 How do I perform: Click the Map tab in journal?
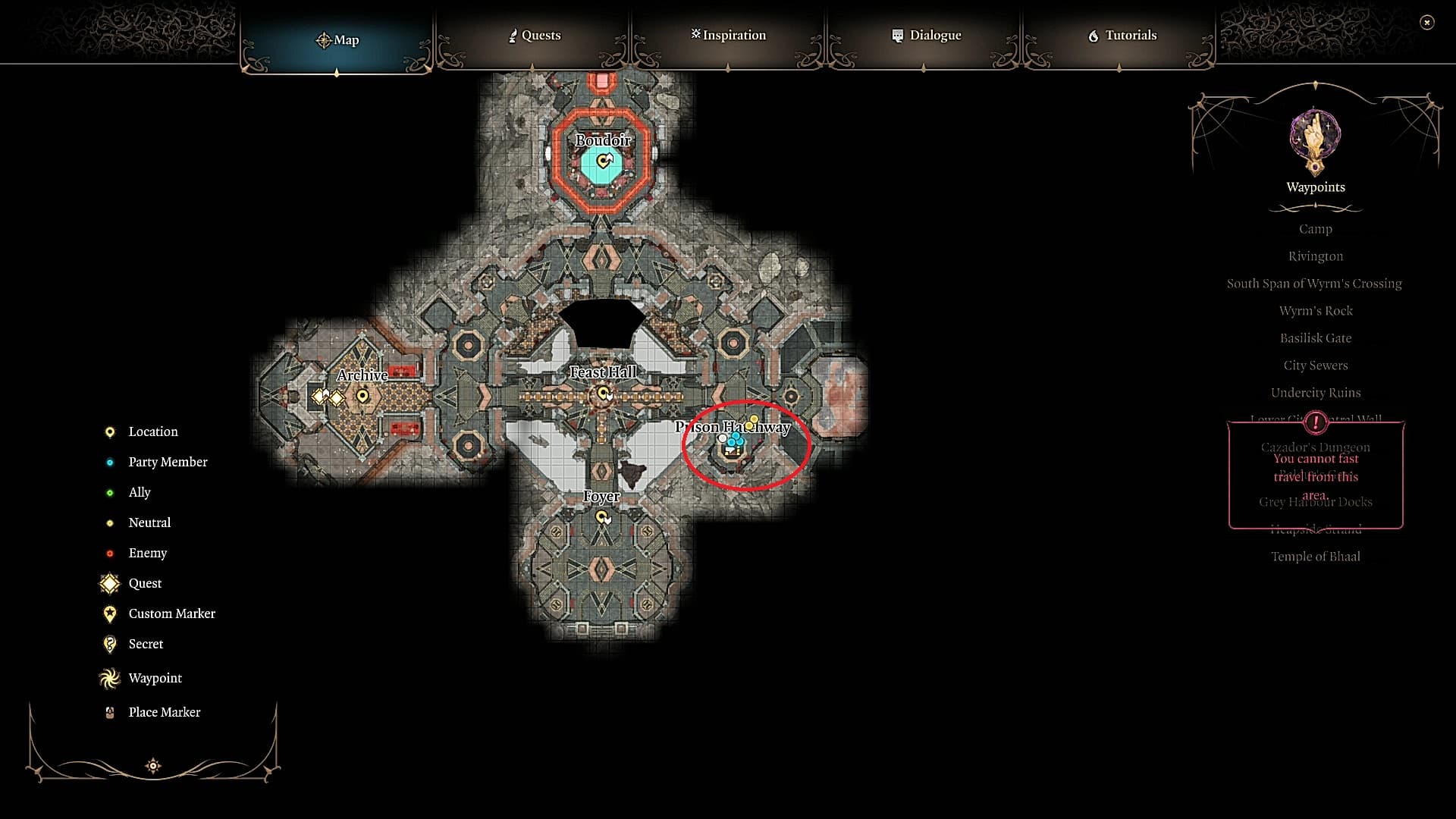pyautogui.click(x=338, y=39)
